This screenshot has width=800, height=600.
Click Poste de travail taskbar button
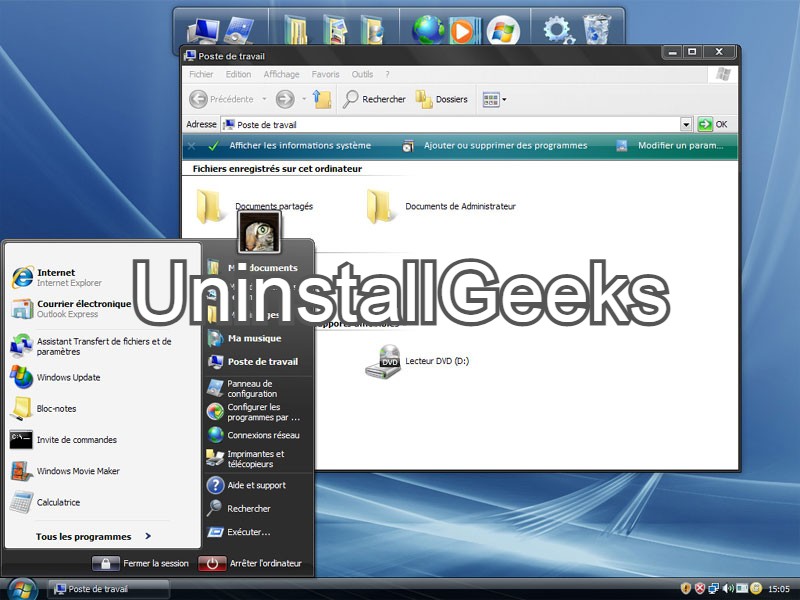(108, 589)
